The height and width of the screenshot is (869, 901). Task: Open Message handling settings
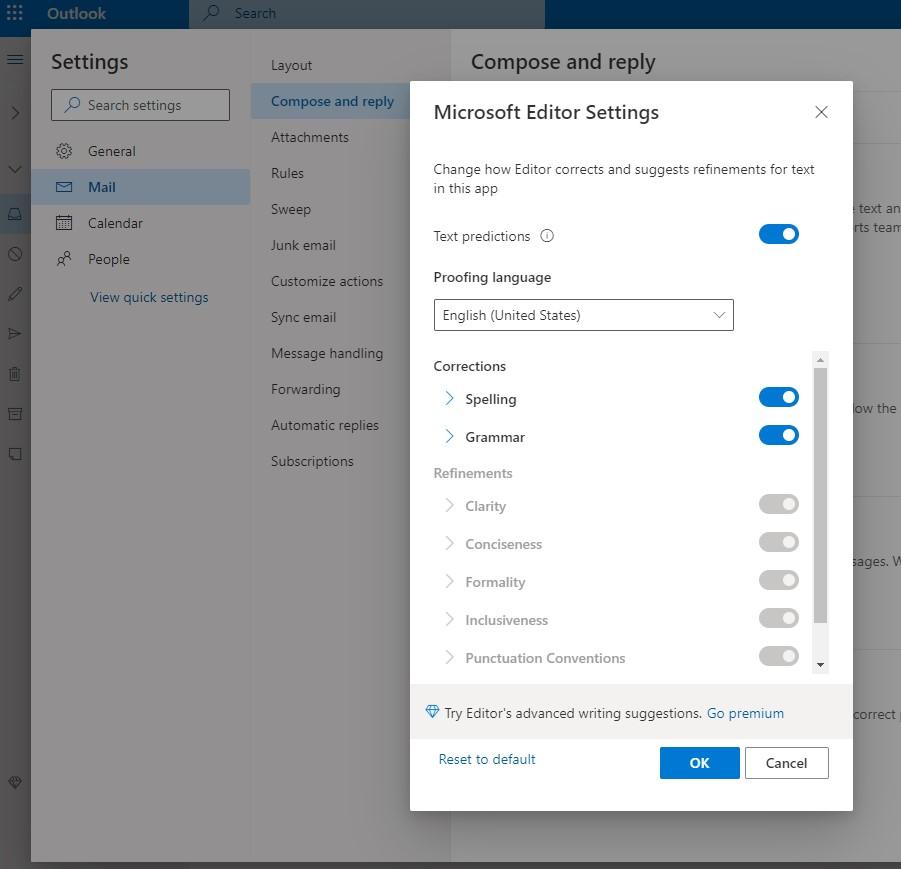tap(326, 353)
